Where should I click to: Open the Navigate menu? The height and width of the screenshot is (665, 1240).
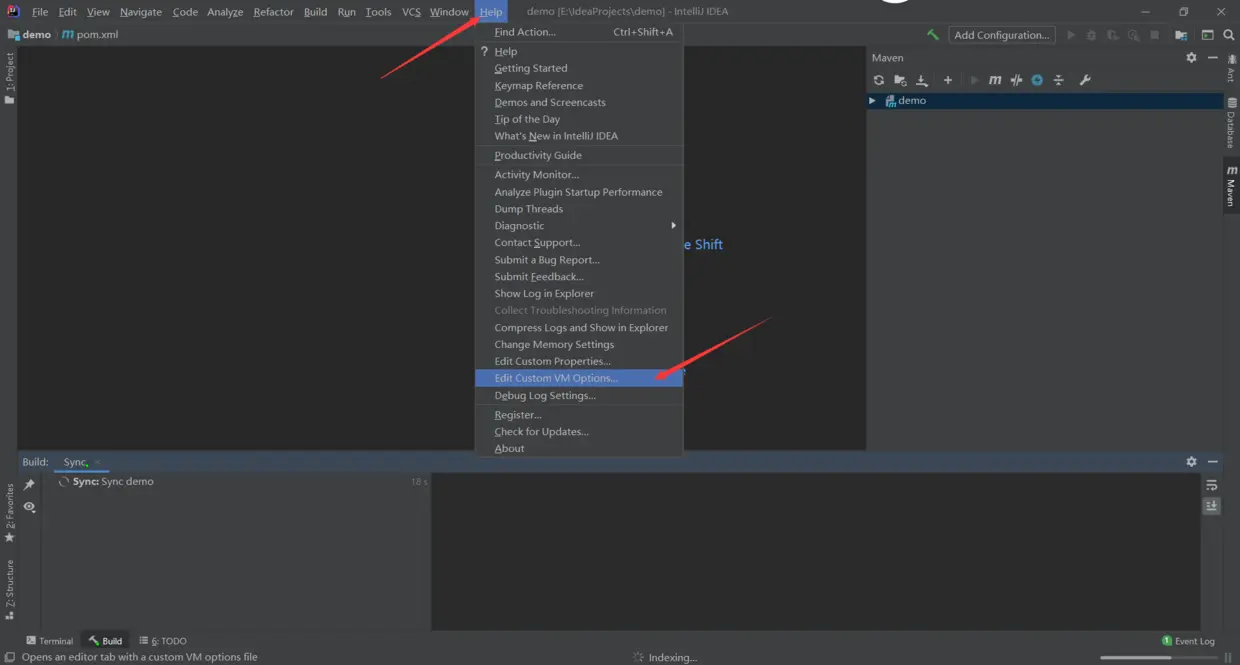(140, 12)
